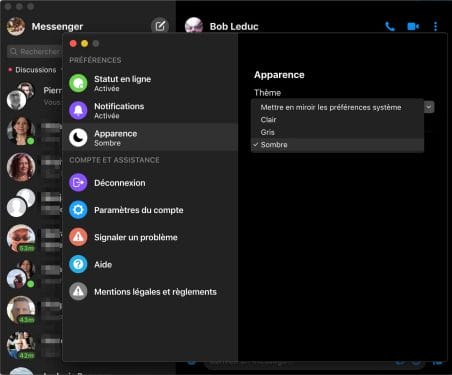Open the Discussions section label
The width and height of the screenshot is (452, 375).
click(x=36, y=70)
